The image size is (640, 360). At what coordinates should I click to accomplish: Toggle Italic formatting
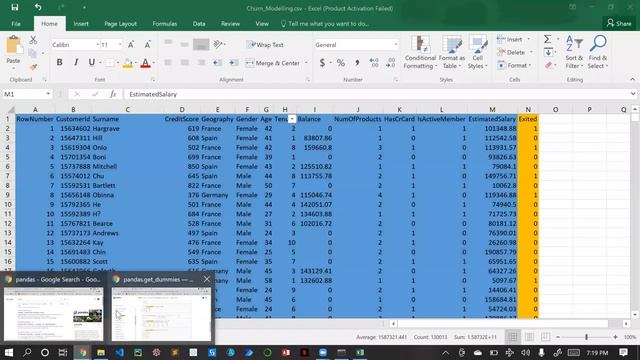[x=76, y=62]
